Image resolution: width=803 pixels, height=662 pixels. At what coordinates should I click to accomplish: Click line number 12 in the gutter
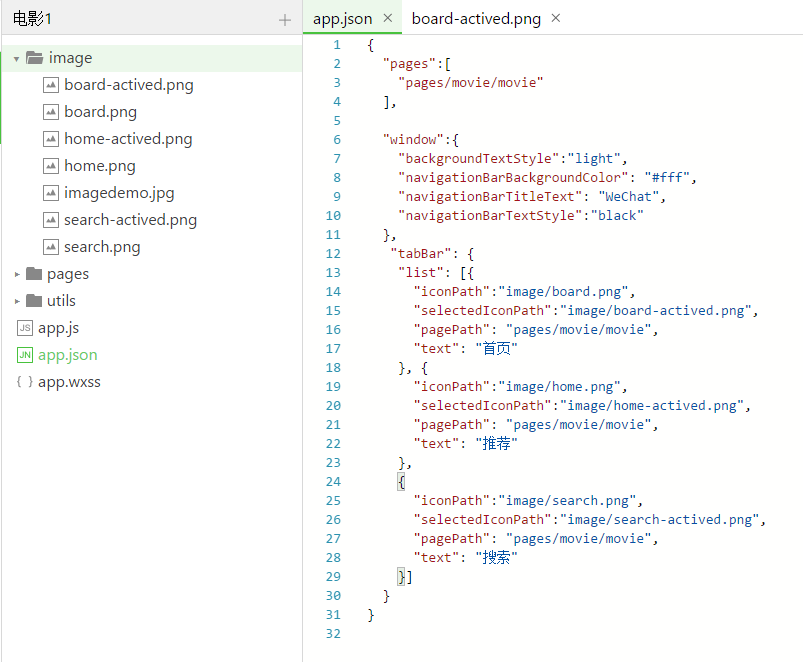click(333, 254)
